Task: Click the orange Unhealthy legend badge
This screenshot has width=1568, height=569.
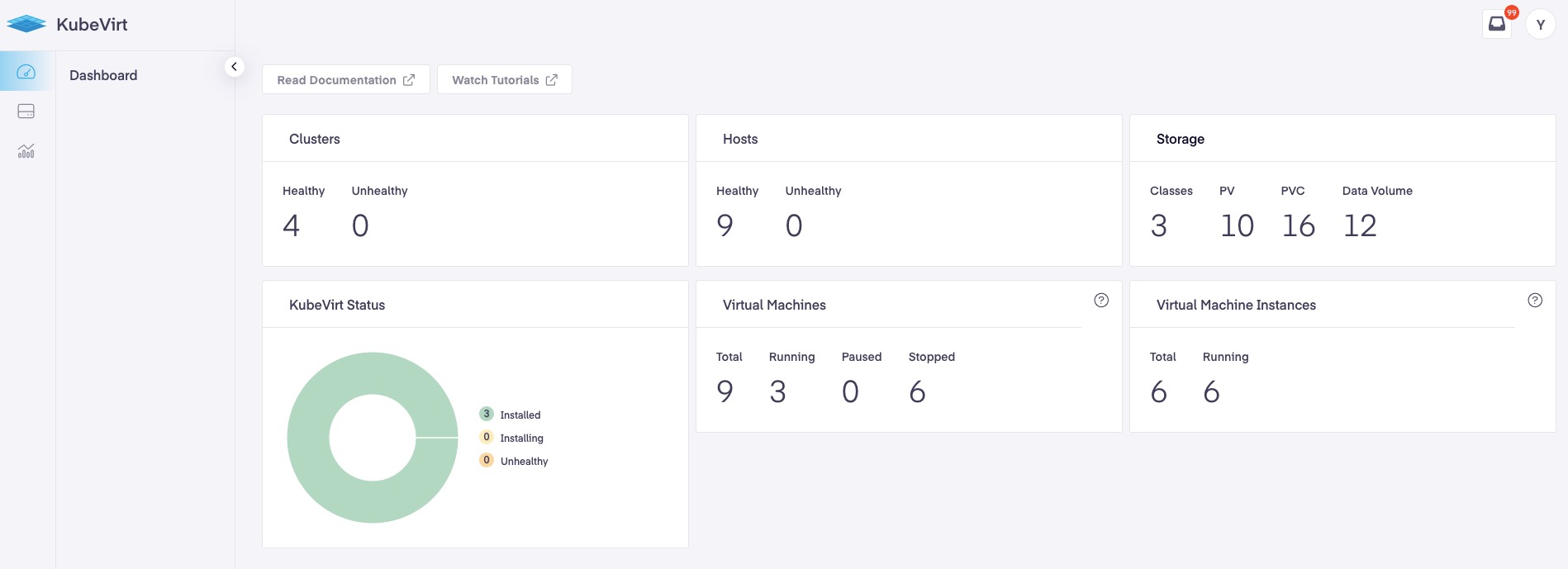Action: point(487,460)
